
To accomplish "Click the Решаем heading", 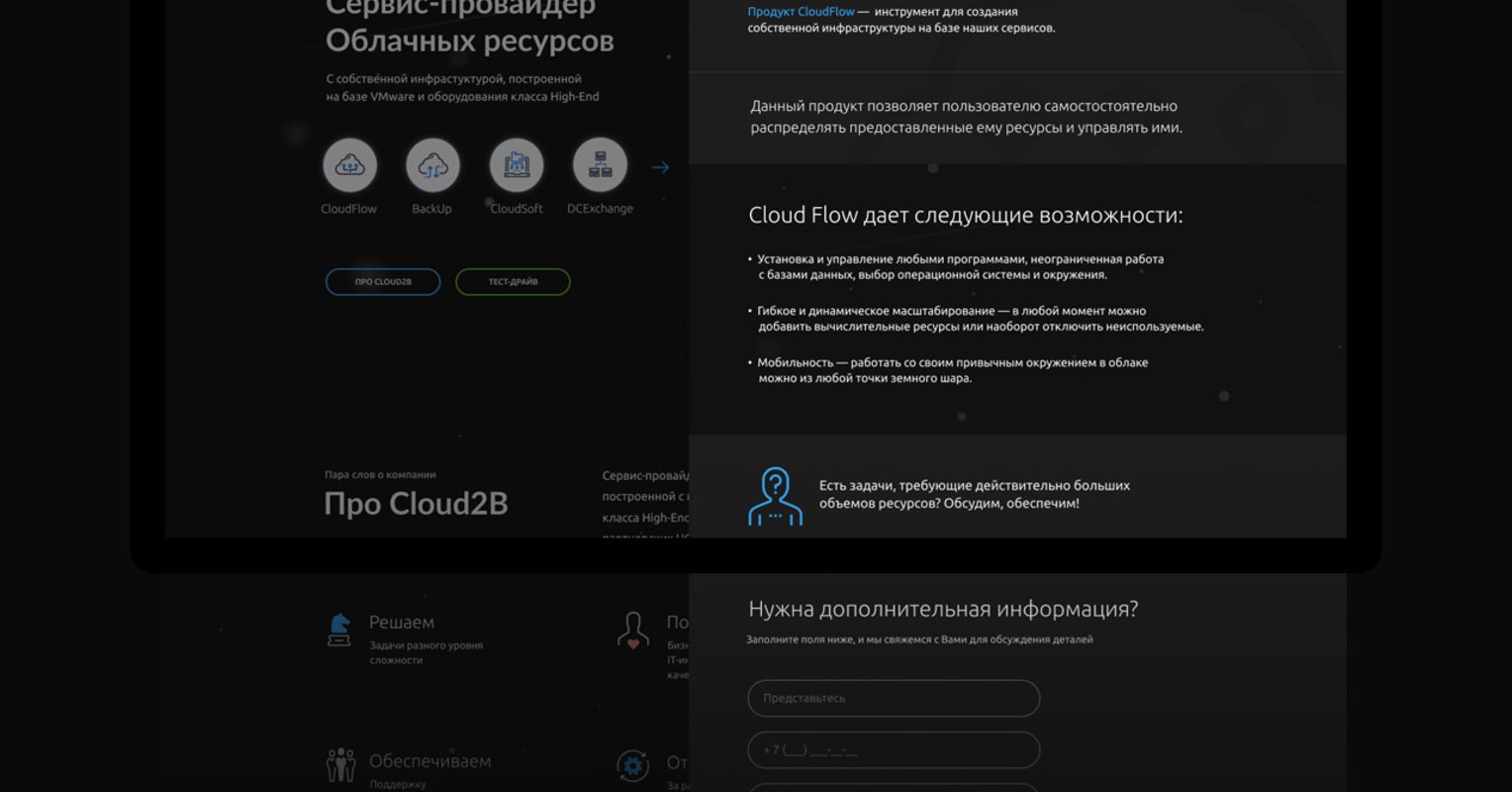I will [x=402, y=622].
